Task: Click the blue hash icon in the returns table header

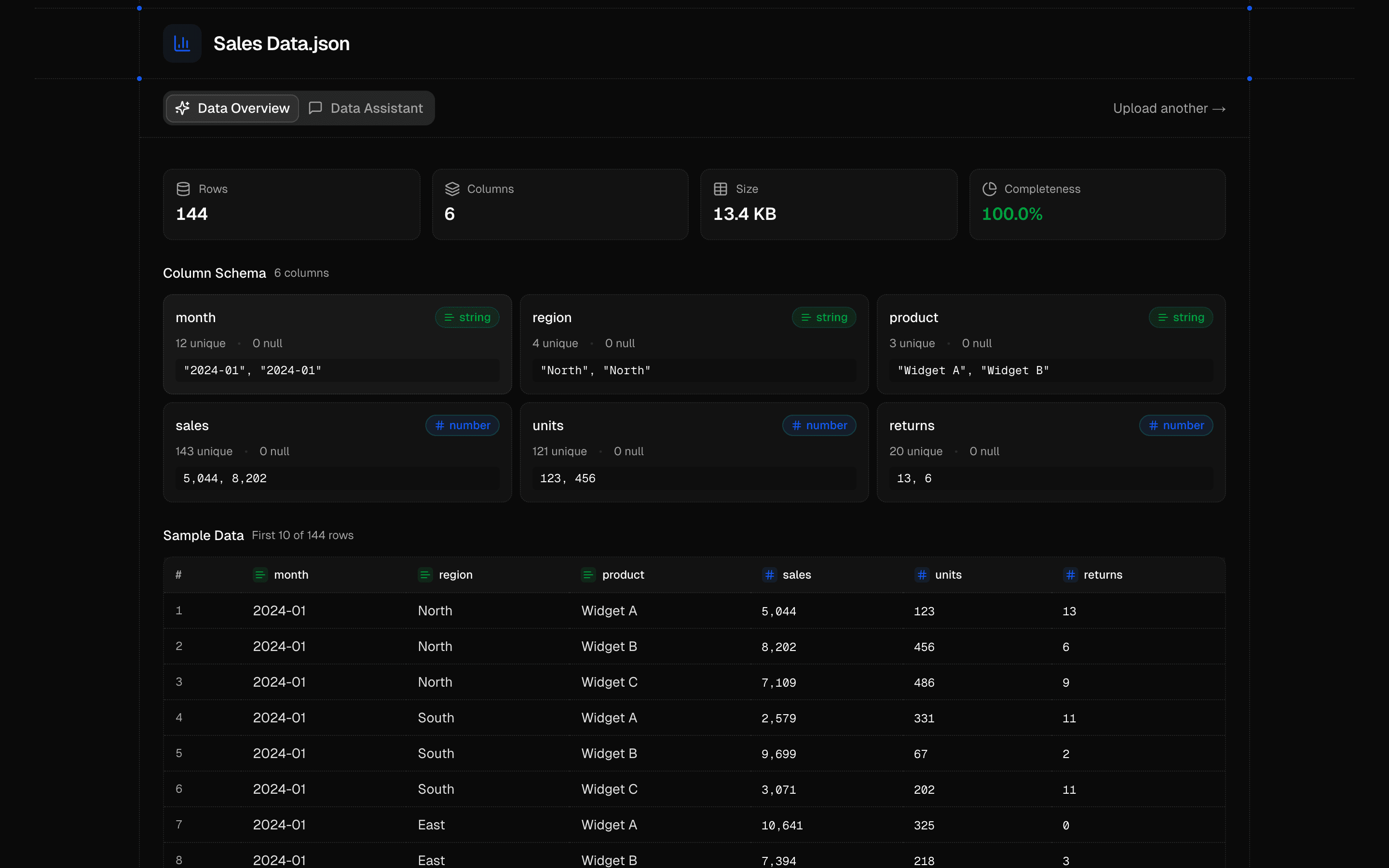Action: 1071,575
